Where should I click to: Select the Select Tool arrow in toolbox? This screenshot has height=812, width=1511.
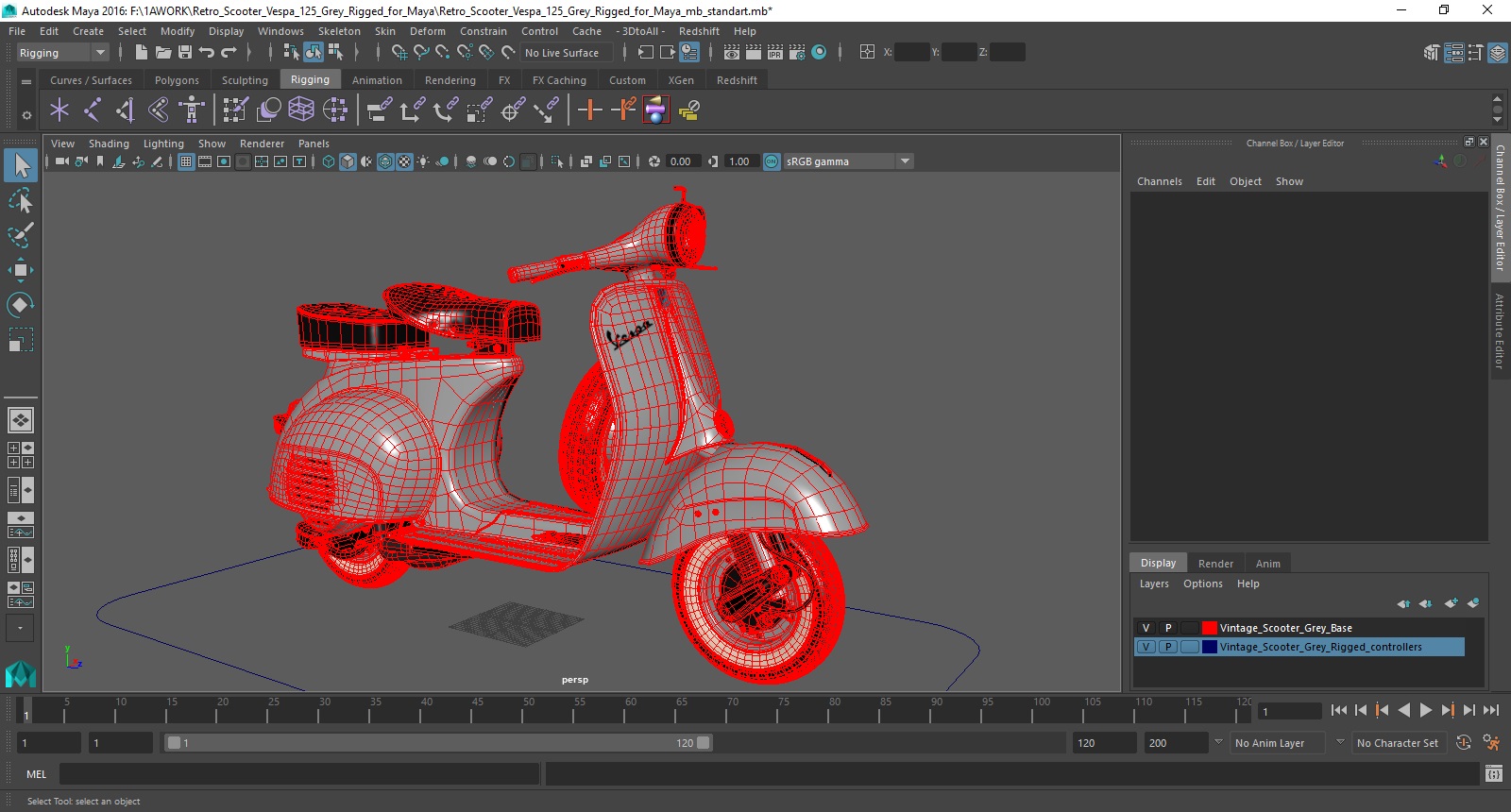[x=21, y=166]
